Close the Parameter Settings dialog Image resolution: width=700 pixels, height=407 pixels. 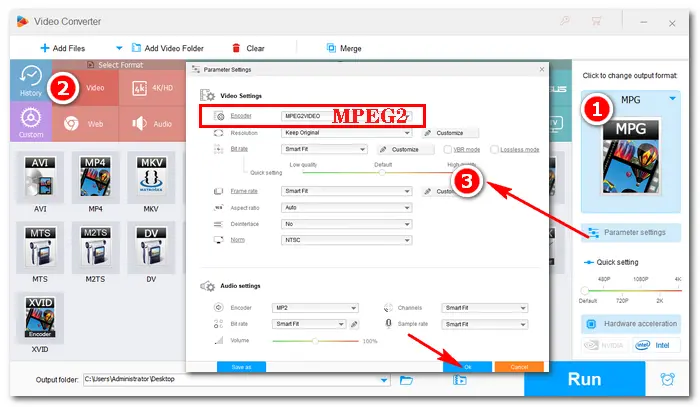pyautogui.click(x=542, y=69)
